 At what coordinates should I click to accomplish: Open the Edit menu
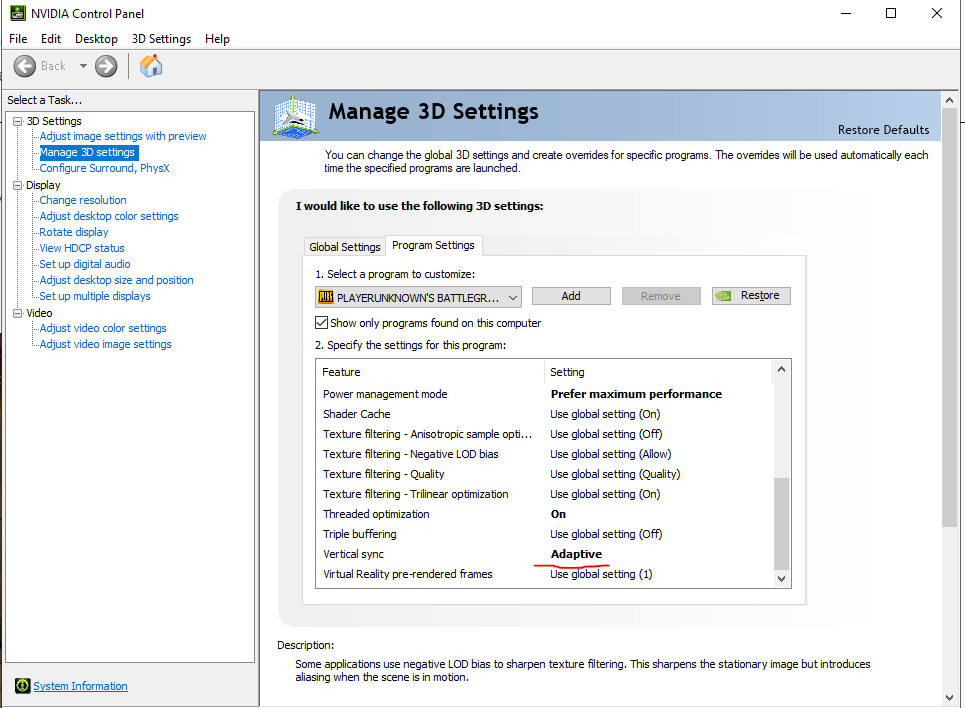[50, 39]
